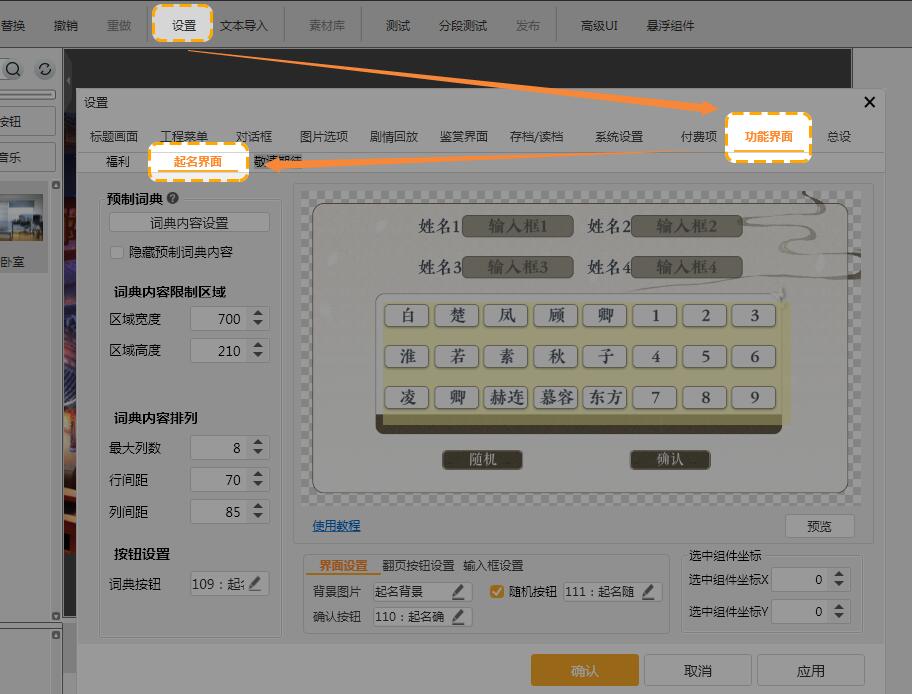This screenshot has height=694, width=912.
Task: Enable 隐藏预制词典内容 checkbox
Action: (118, 253)
